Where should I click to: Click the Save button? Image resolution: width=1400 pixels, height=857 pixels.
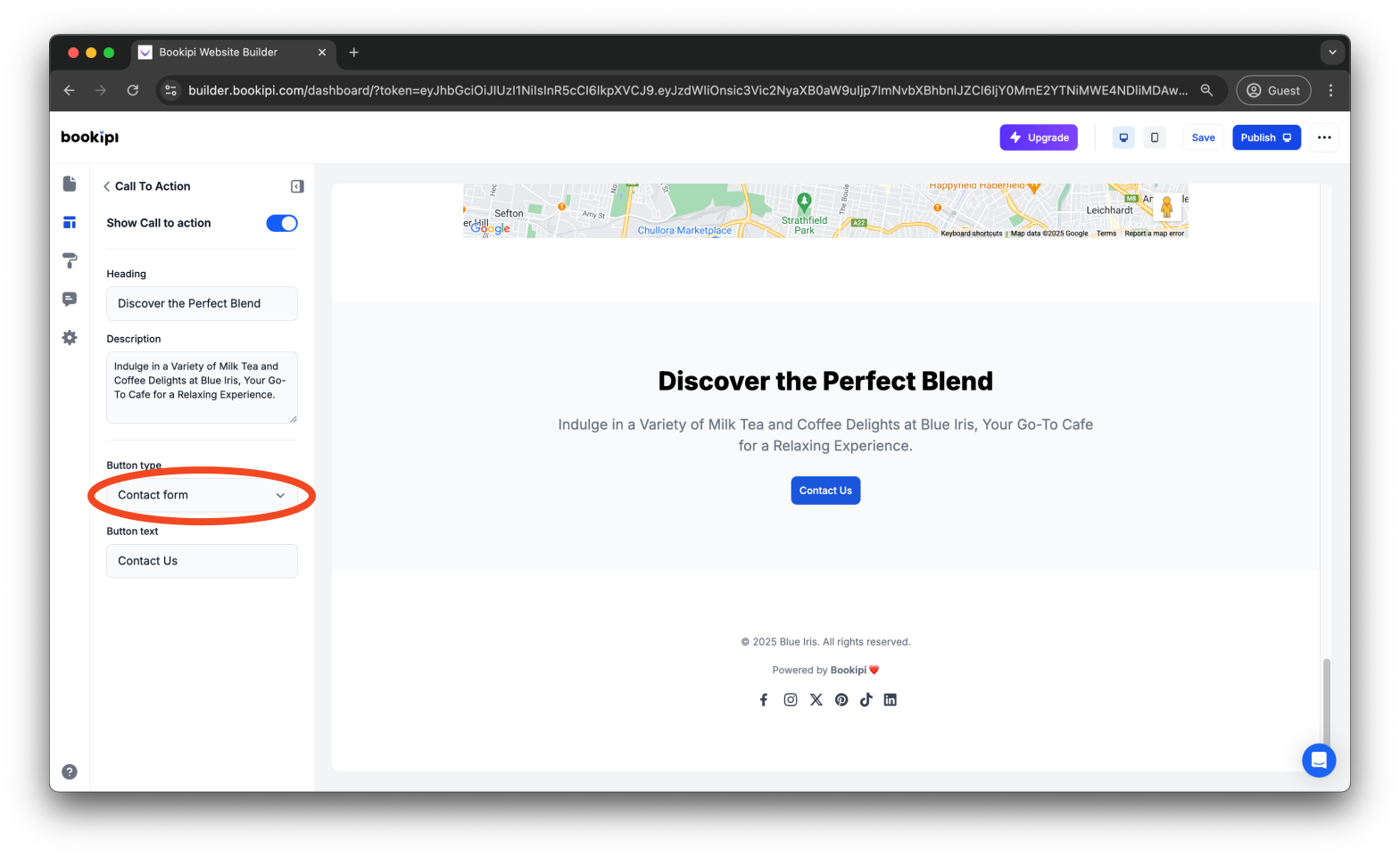click(1204, 137)
